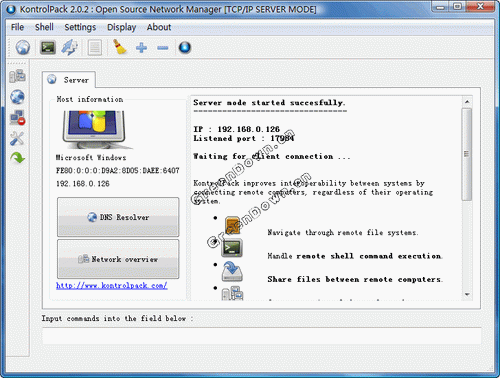Click the DNS Resolver button

(118, 217)
